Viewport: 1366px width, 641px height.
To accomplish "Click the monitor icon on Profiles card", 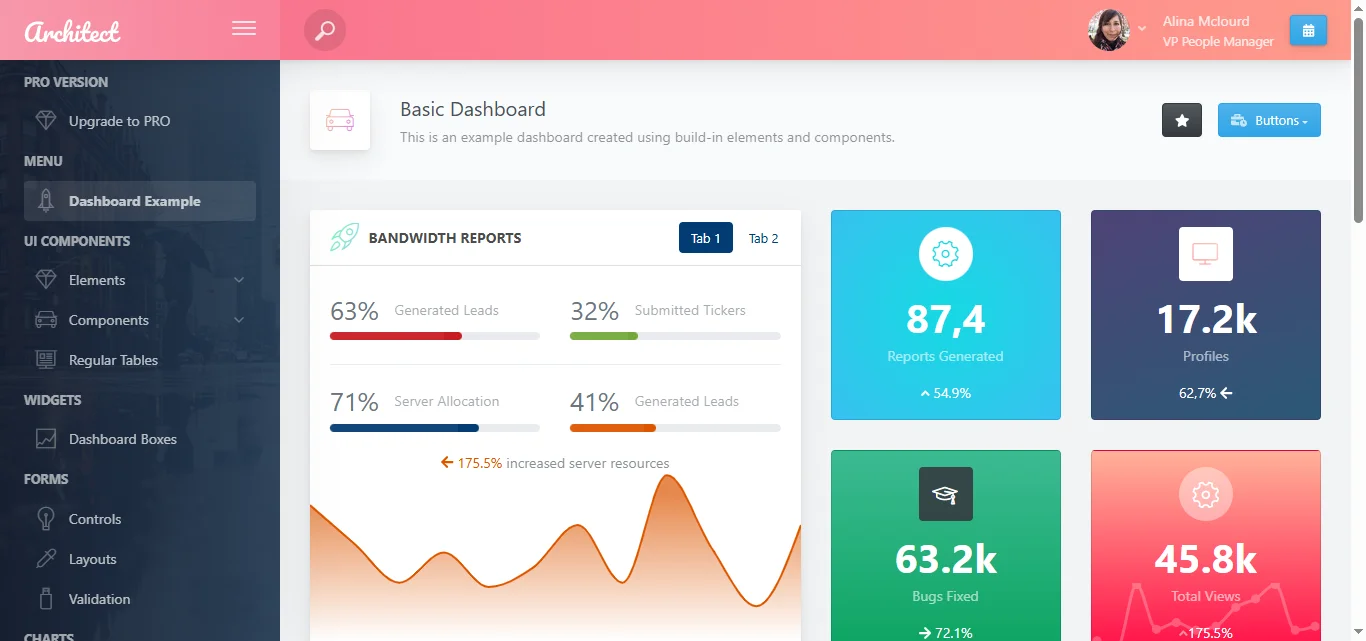I will click(1205, 253).
